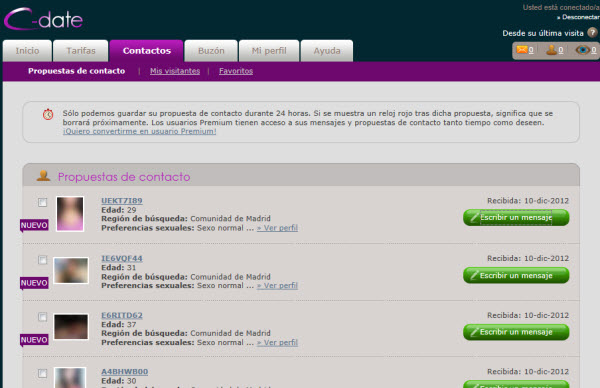Click NUEVO badge for IE6VQF44
The width and height of the screenshot is (600, 388).
[x=34, y=283]
